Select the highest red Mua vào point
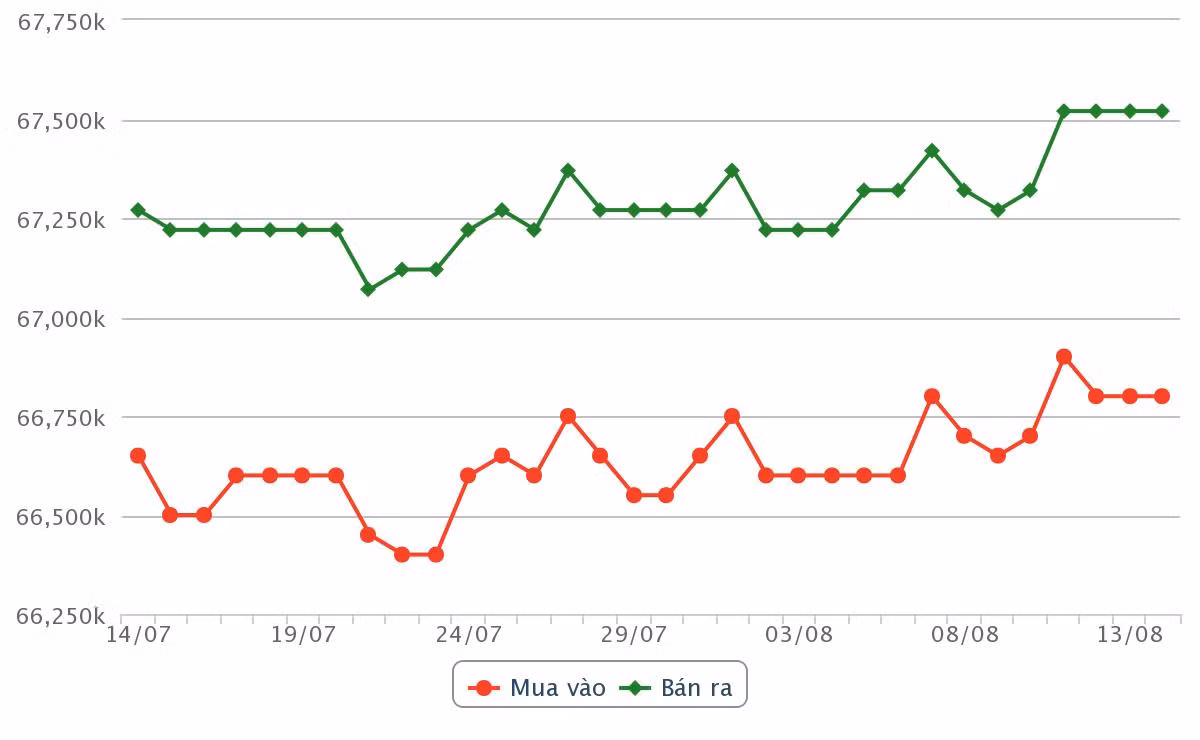This screenshot has width=1200, height=740. coord(1064,357)
